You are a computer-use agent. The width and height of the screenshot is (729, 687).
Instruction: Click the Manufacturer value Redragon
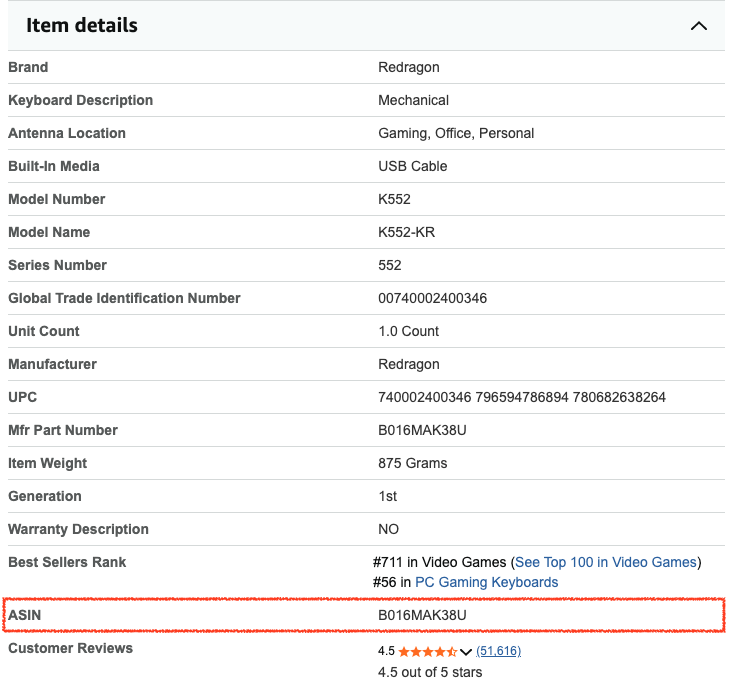[x=409, y=364]
